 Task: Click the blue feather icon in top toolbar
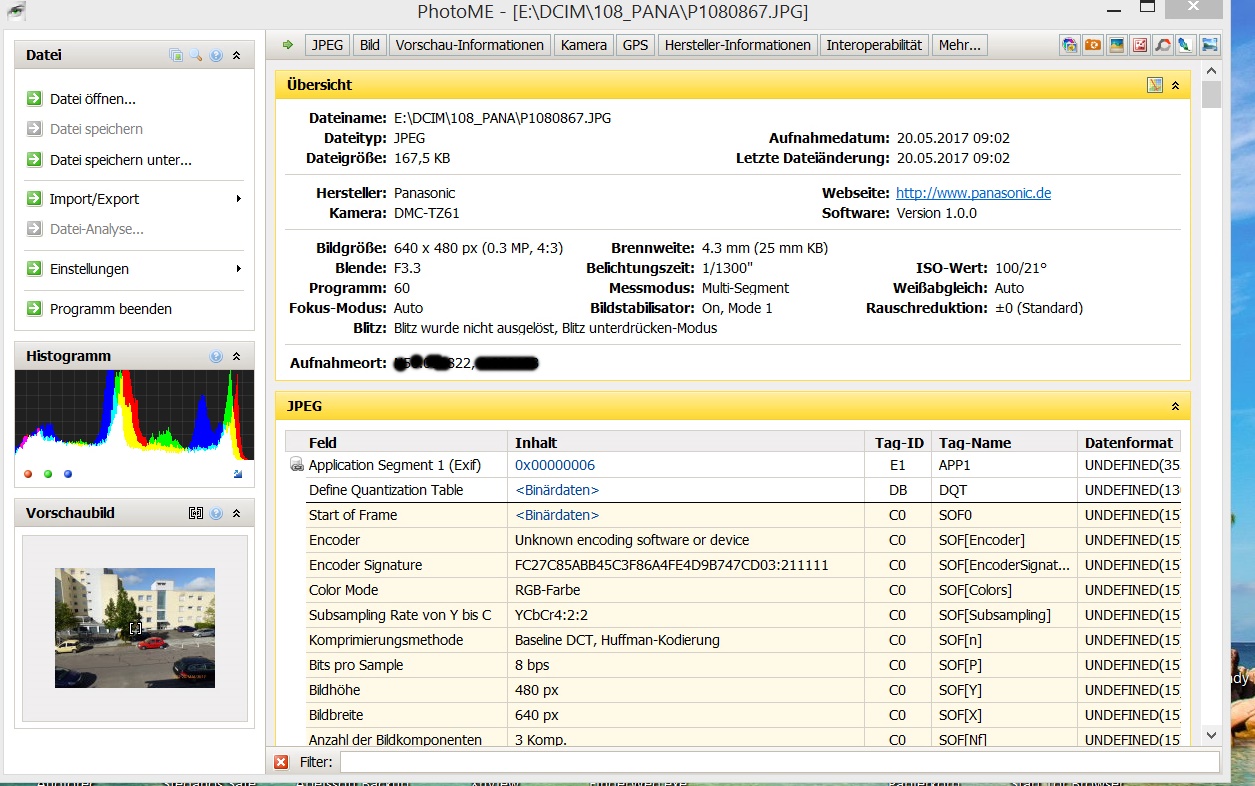pos(1185,45)
